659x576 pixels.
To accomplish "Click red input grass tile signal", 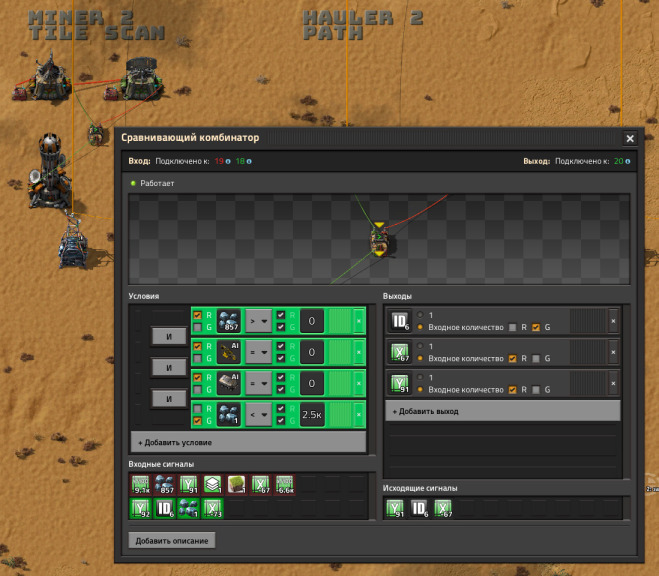I will point(237,485).
